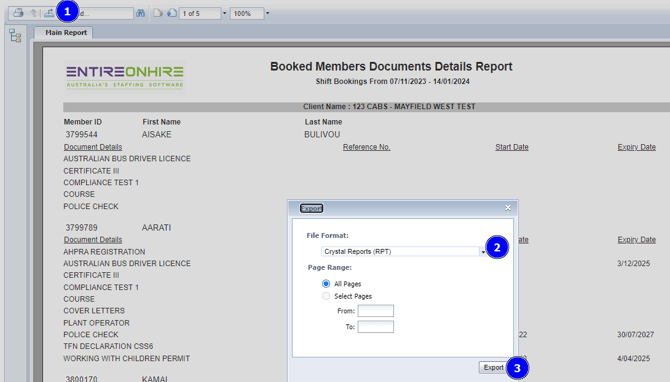Click the Export button in dialog

(493, 367)
